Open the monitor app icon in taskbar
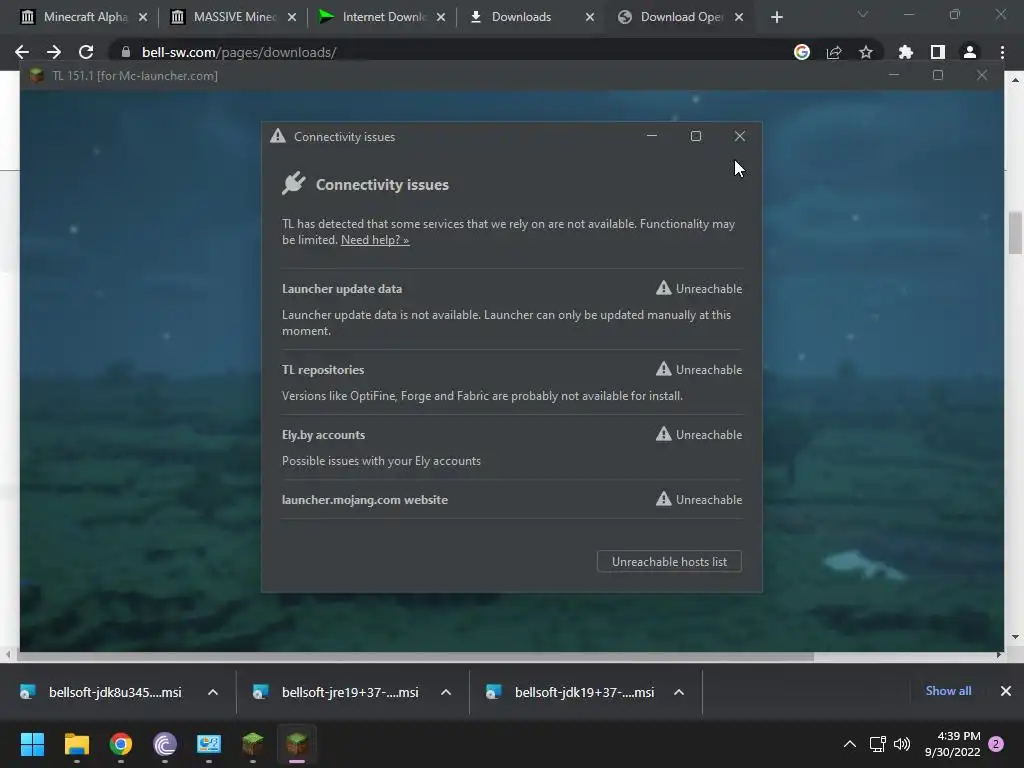The image size is (1024, 768). click(209, 744)
